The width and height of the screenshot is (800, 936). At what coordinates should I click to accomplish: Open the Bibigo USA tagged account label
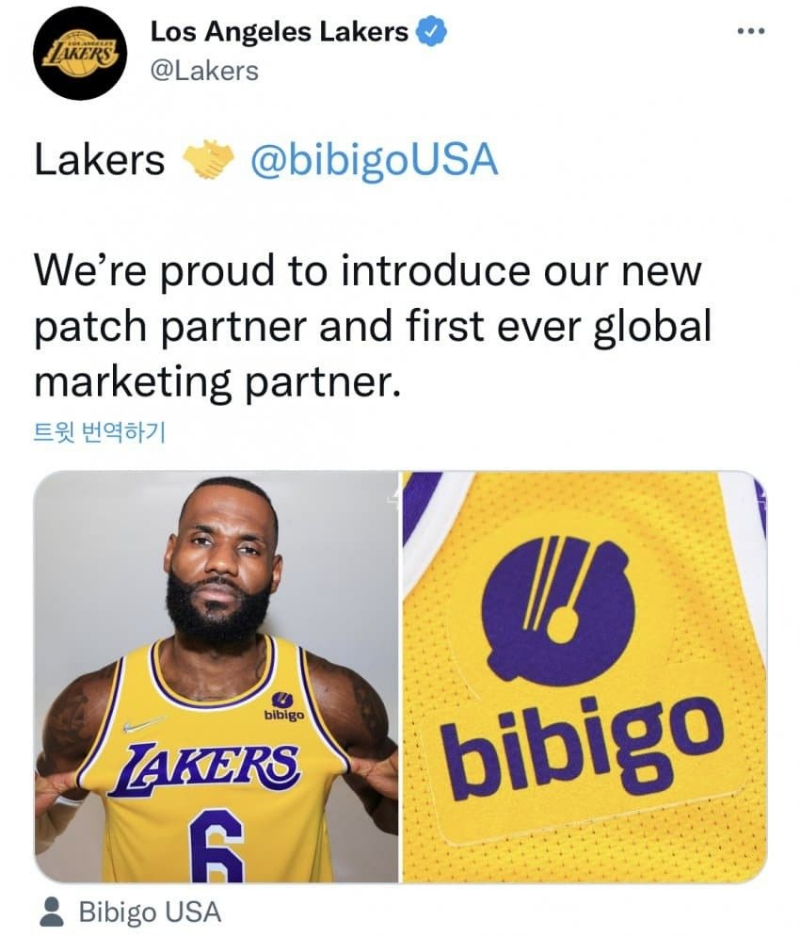150,912
